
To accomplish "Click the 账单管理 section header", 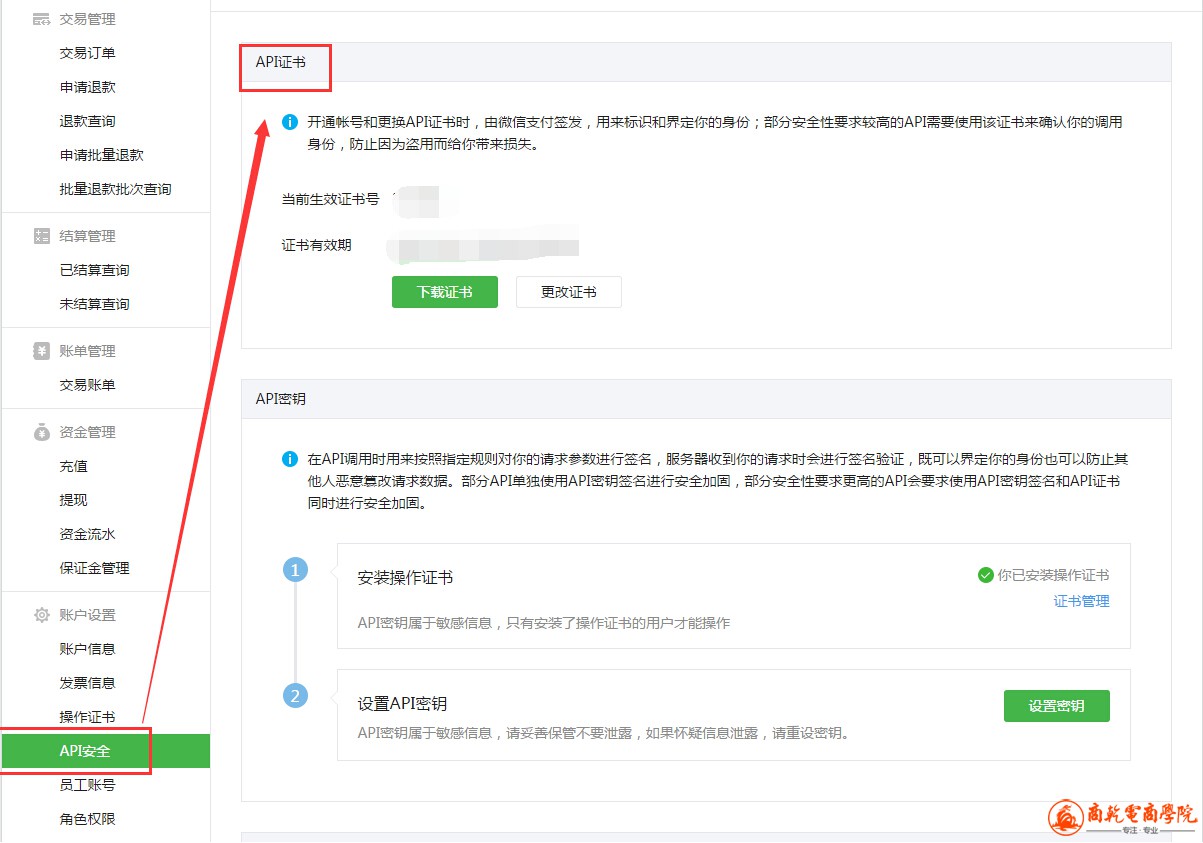I will 87,351.
